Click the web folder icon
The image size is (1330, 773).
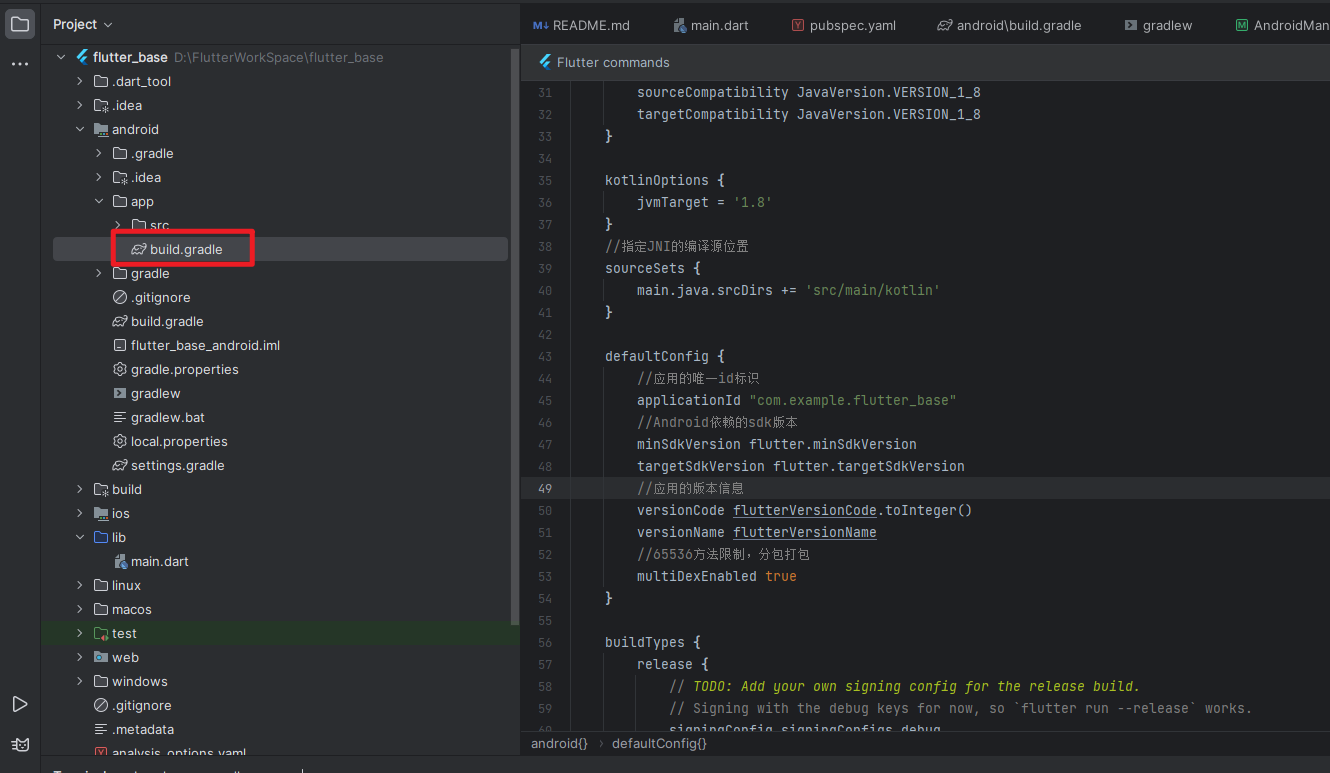(101, 657)
